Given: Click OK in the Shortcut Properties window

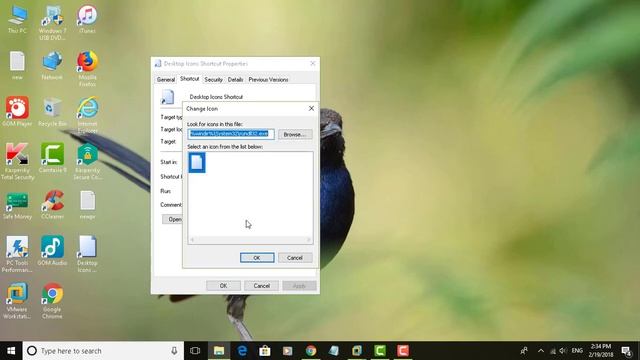Looking at the screenshot, I should 223,286.
